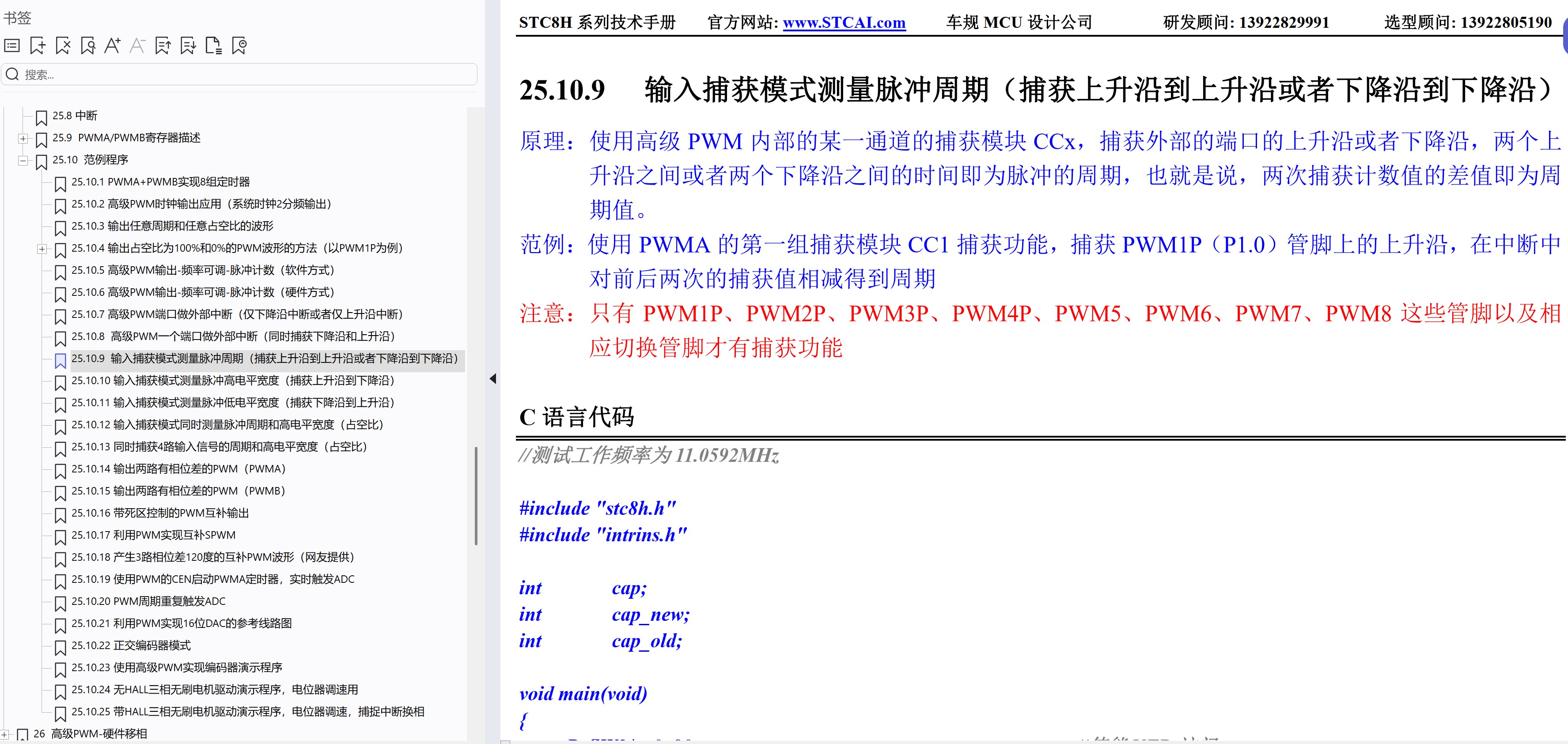Expand the 25.9 PWMA/PWMB寄存器描述 node
Viewport: 1568px width, 744px height.
click(23, 138)
